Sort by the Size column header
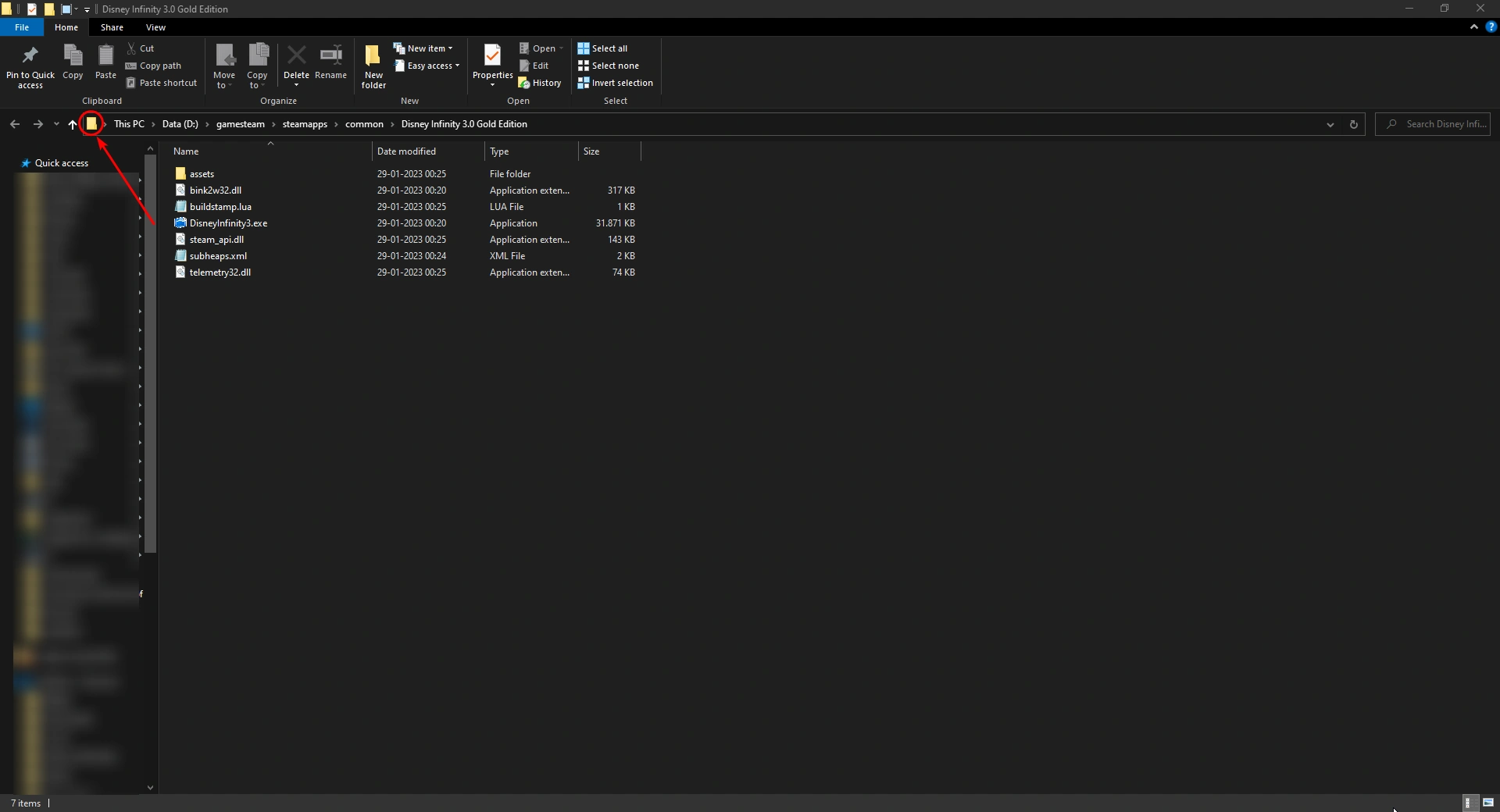The width and height of the screenshot is (1500, 812). (609, 151)
